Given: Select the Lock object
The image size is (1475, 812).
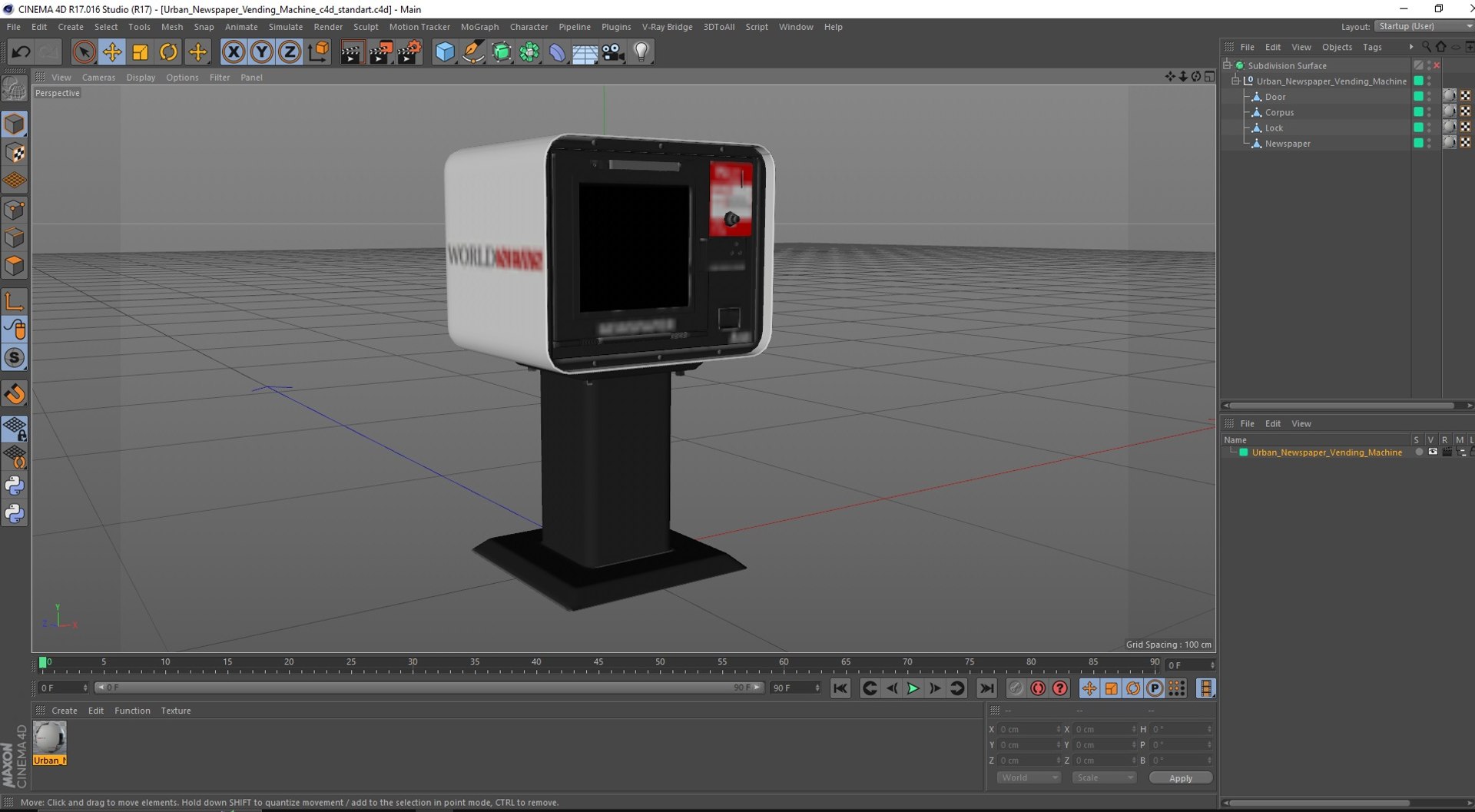Looking at the screenshot, I should pyautogui.click(x=1274, y=128).
